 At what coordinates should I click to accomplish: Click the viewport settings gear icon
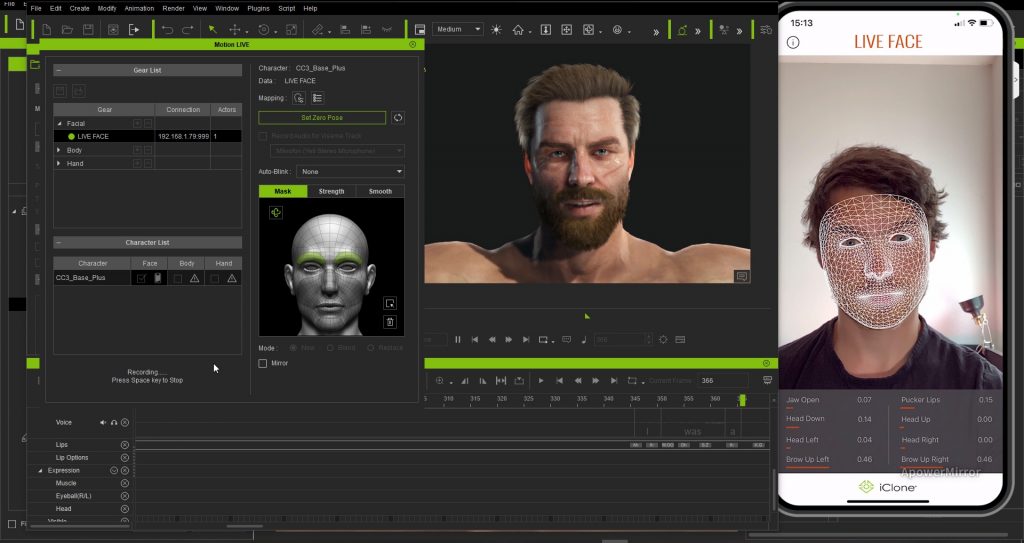[663, 340]
